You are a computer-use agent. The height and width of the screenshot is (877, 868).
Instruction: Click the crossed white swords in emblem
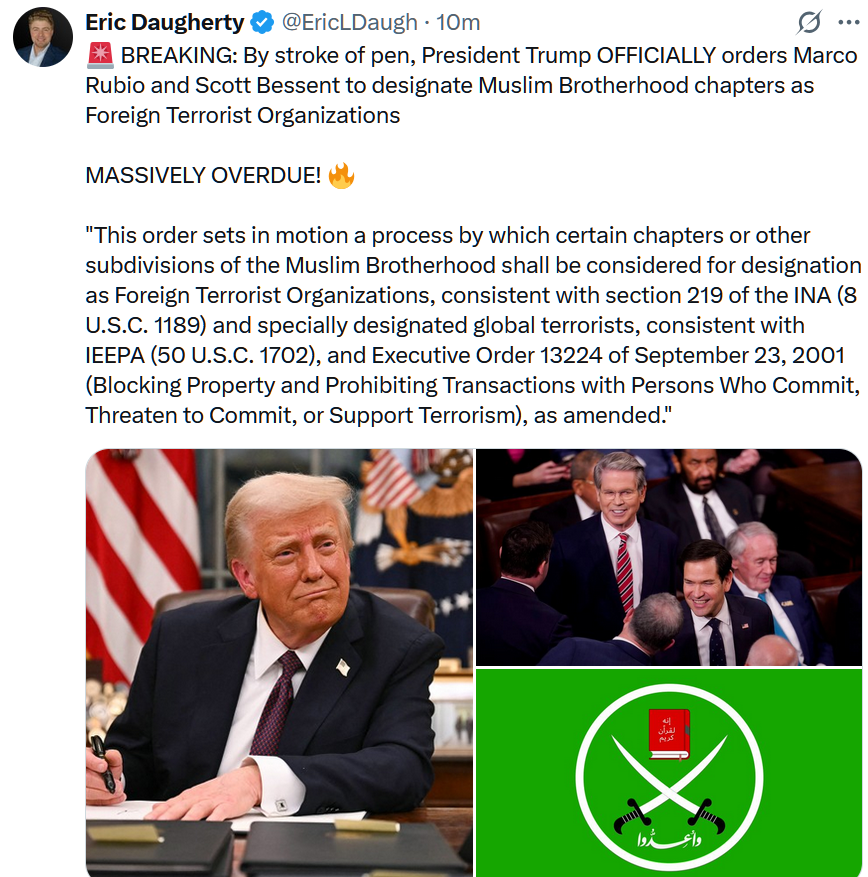[669, 782]
